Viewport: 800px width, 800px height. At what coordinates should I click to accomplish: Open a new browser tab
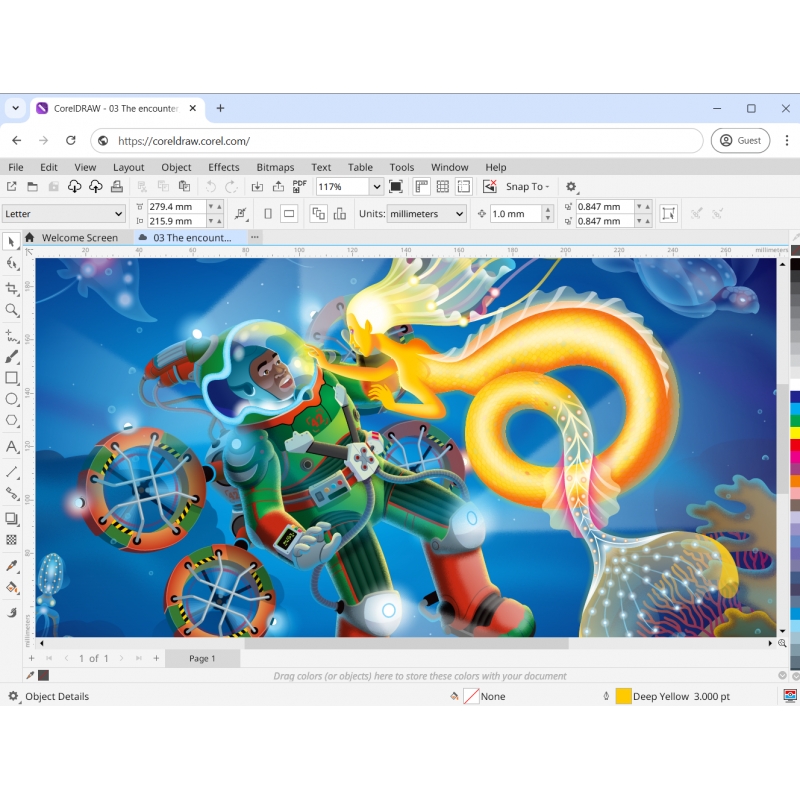pos(220,108)
